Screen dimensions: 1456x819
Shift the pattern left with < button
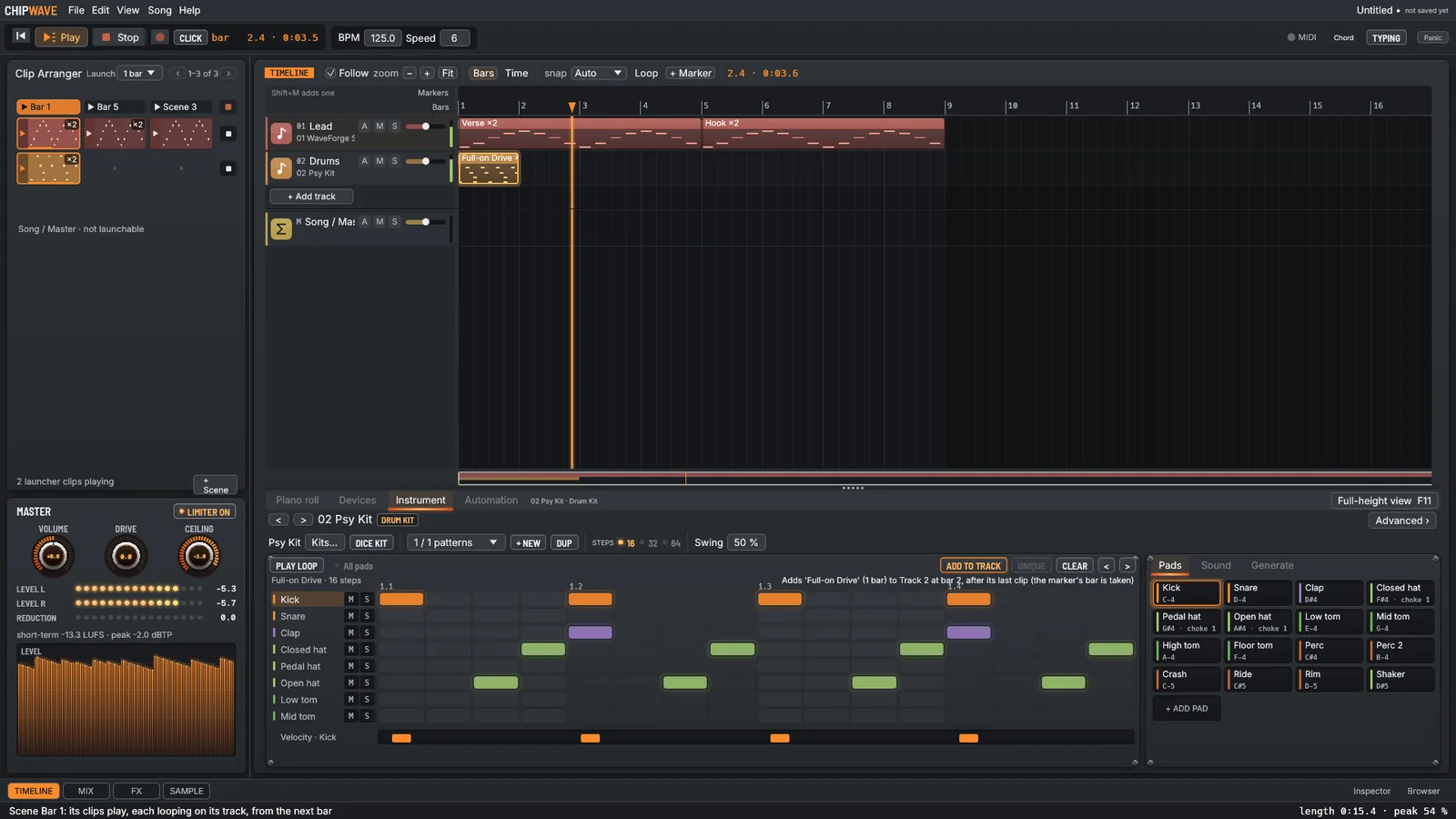pos(1107,566)
